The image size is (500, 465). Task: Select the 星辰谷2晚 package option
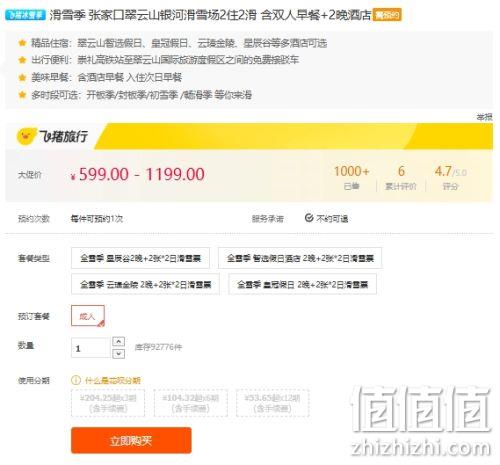point(140,258)
